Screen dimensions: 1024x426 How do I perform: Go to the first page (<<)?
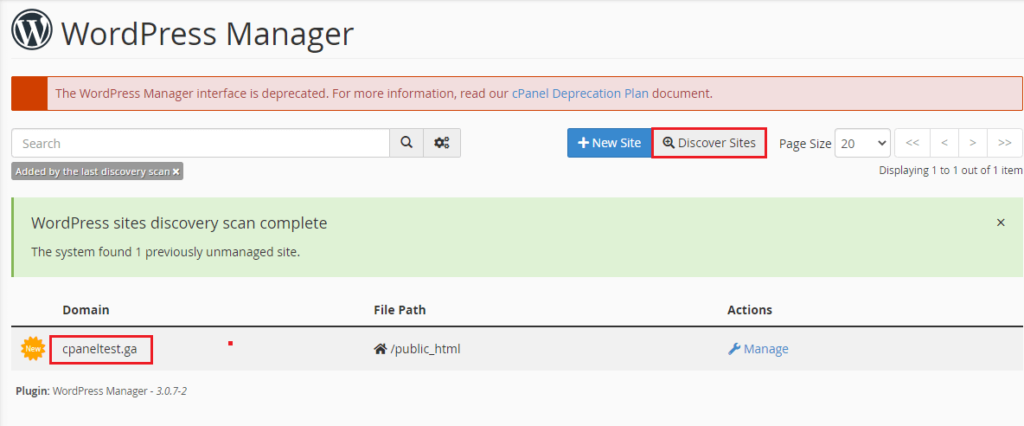coord(912,143)
